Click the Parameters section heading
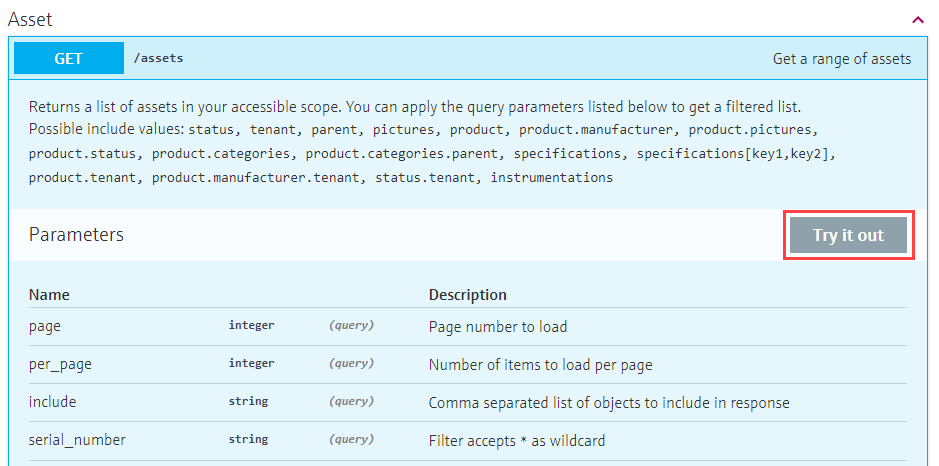The width and height of the screenshot is (939, 466). 76,235
